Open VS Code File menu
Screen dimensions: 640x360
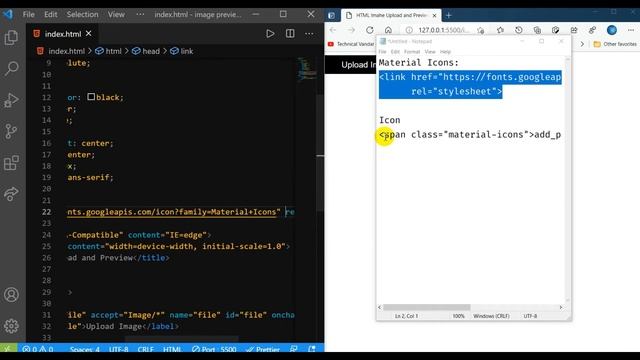(x=29, y=14)
